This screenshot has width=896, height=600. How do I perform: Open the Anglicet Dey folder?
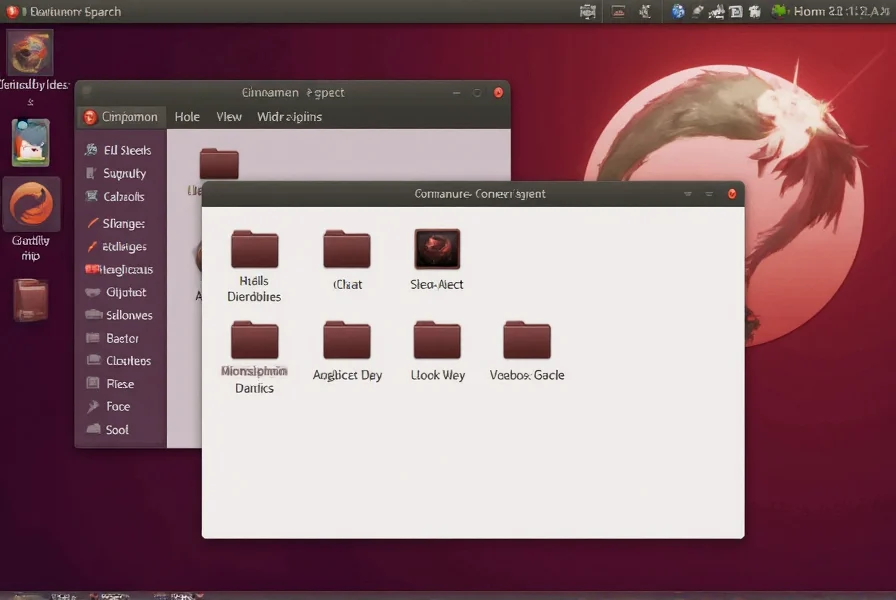347,341
